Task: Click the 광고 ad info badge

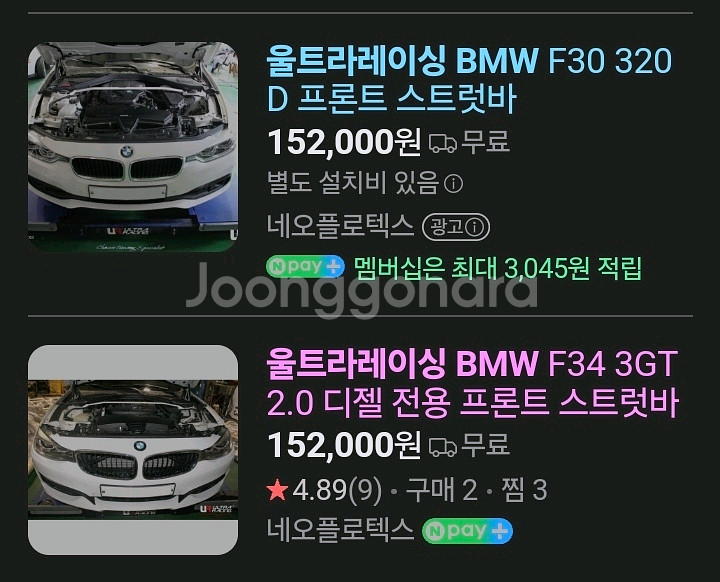Action: tap(456, 227)
